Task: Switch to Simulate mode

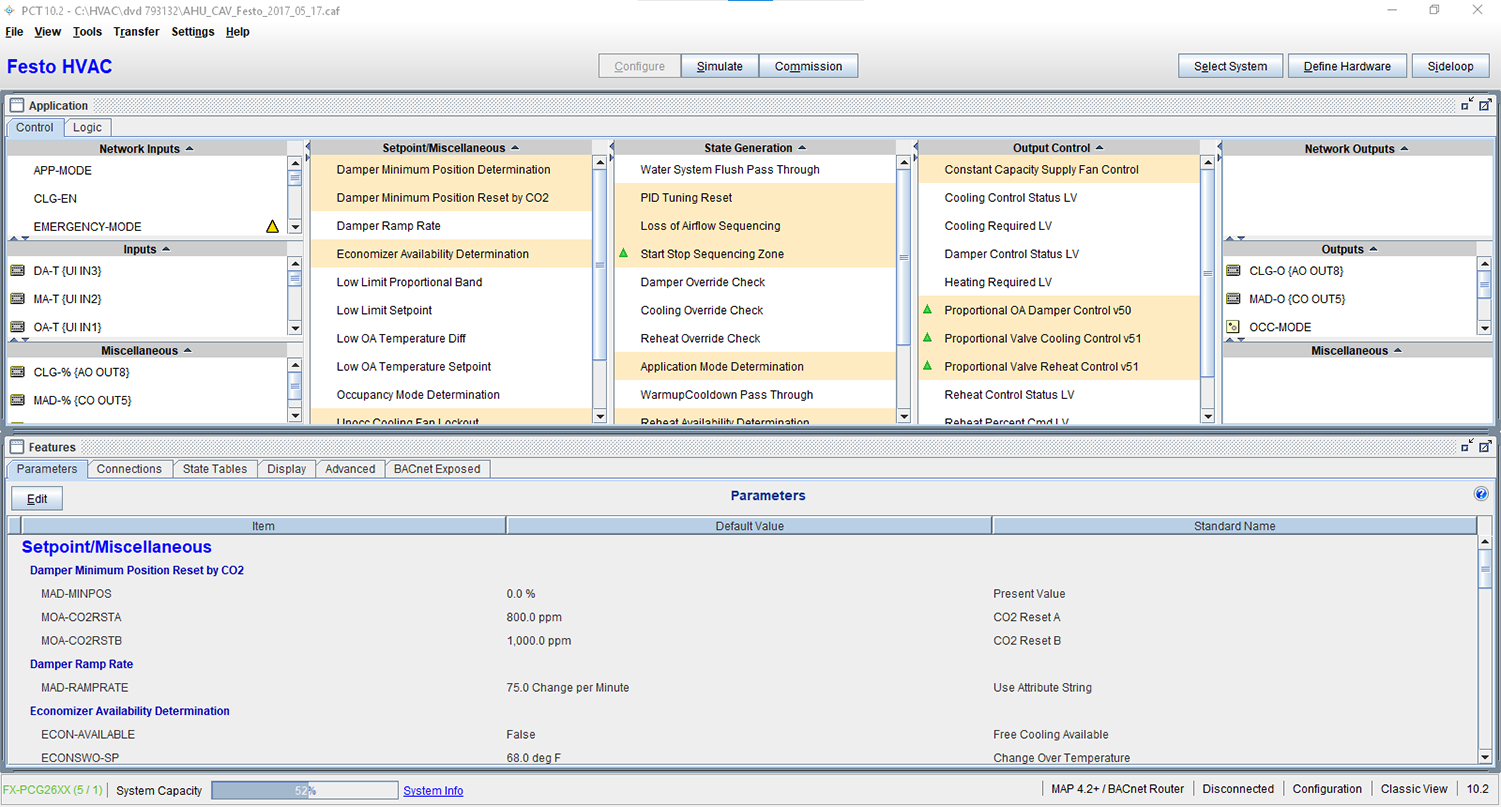Action: 719,67
